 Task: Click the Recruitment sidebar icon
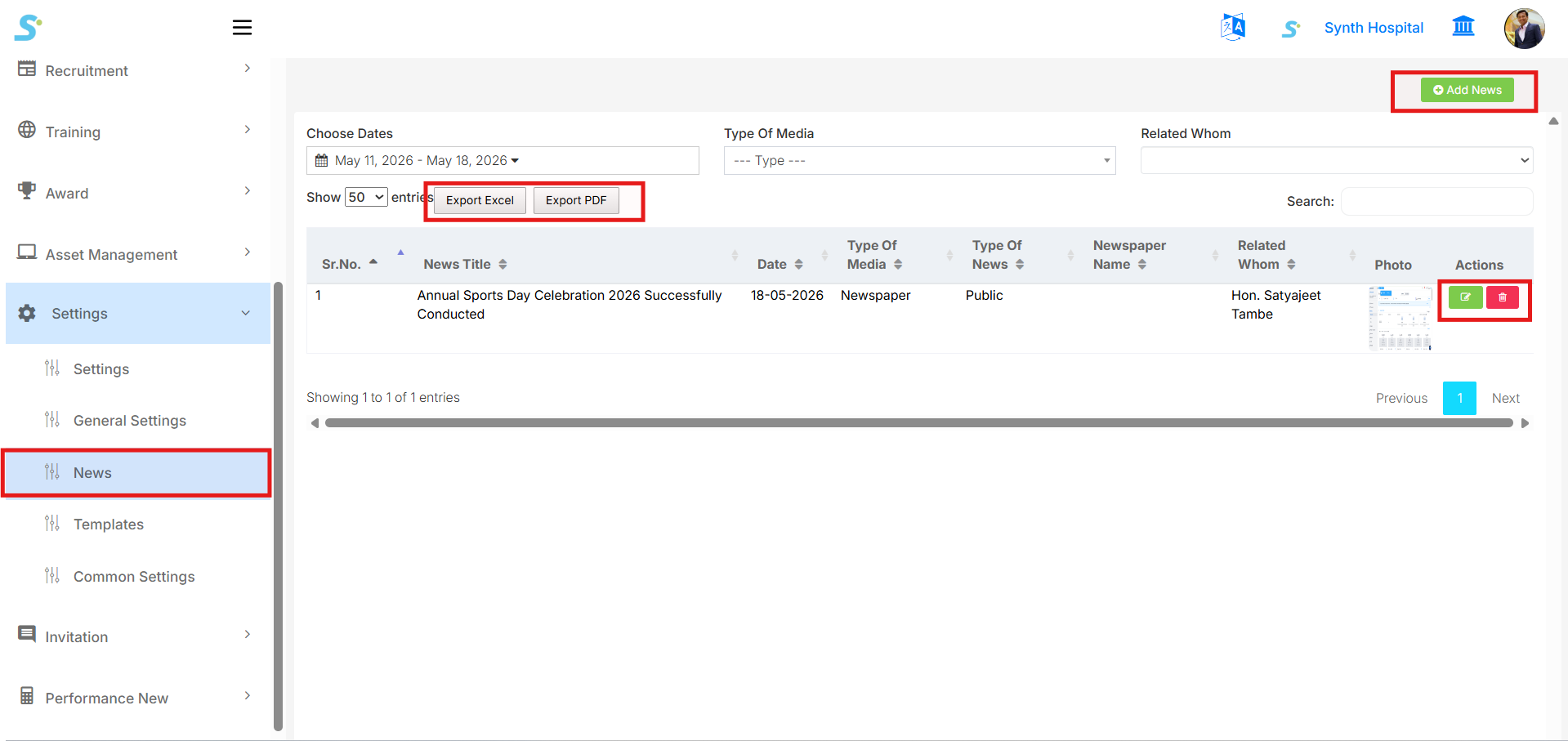pyautogui.click(x=27, y=69)
